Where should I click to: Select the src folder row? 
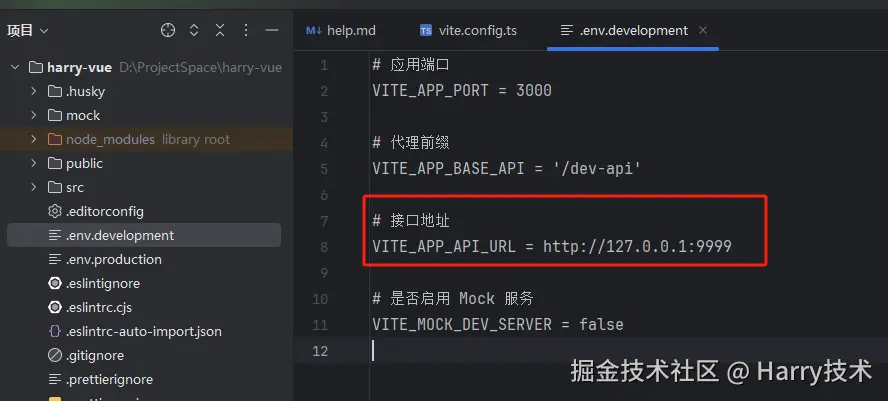pyautogui.click(x=146, y=187)
